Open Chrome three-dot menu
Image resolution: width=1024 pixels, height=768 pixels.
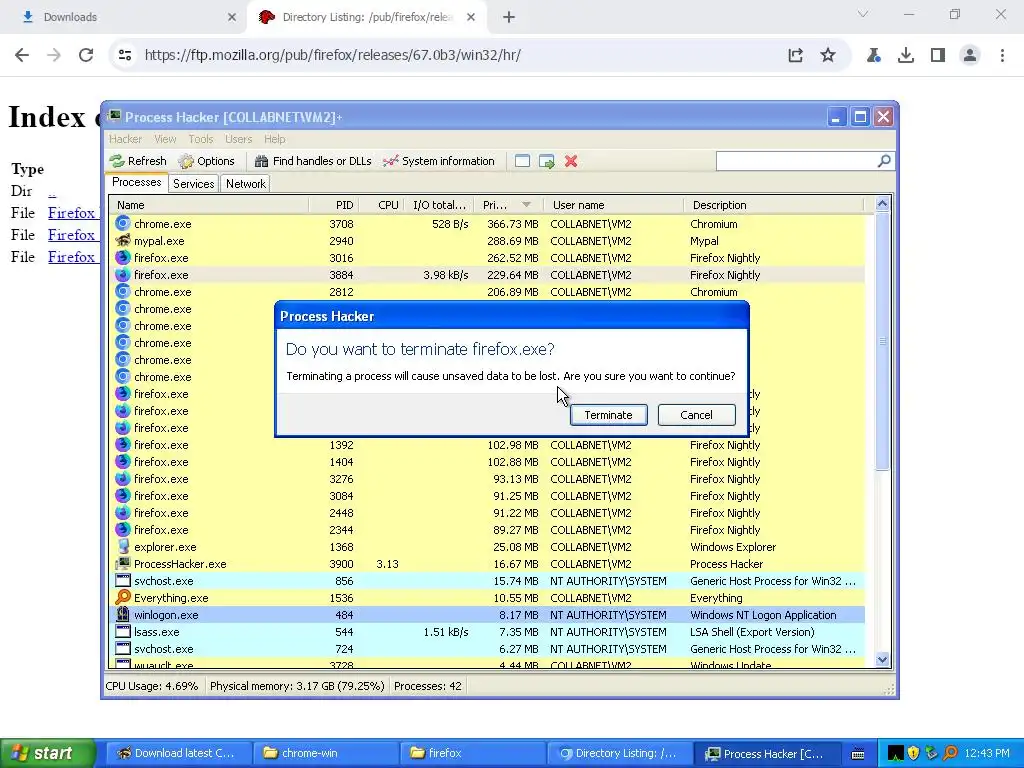point(1002,56)
